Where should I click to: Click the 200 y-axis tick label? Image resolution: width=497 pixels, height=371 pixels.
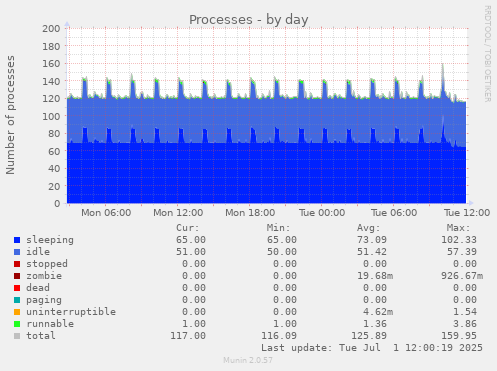(x=51, y=29)
